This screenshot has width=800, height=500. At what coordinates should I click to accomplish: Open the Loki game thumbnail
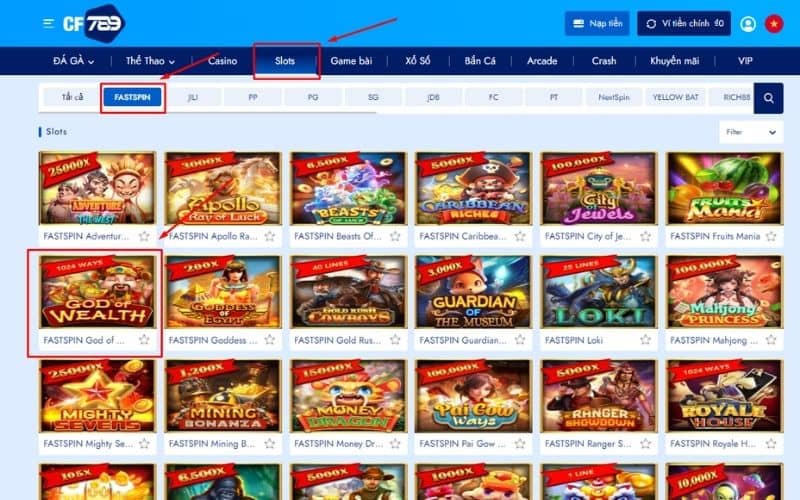pos(599,292)
